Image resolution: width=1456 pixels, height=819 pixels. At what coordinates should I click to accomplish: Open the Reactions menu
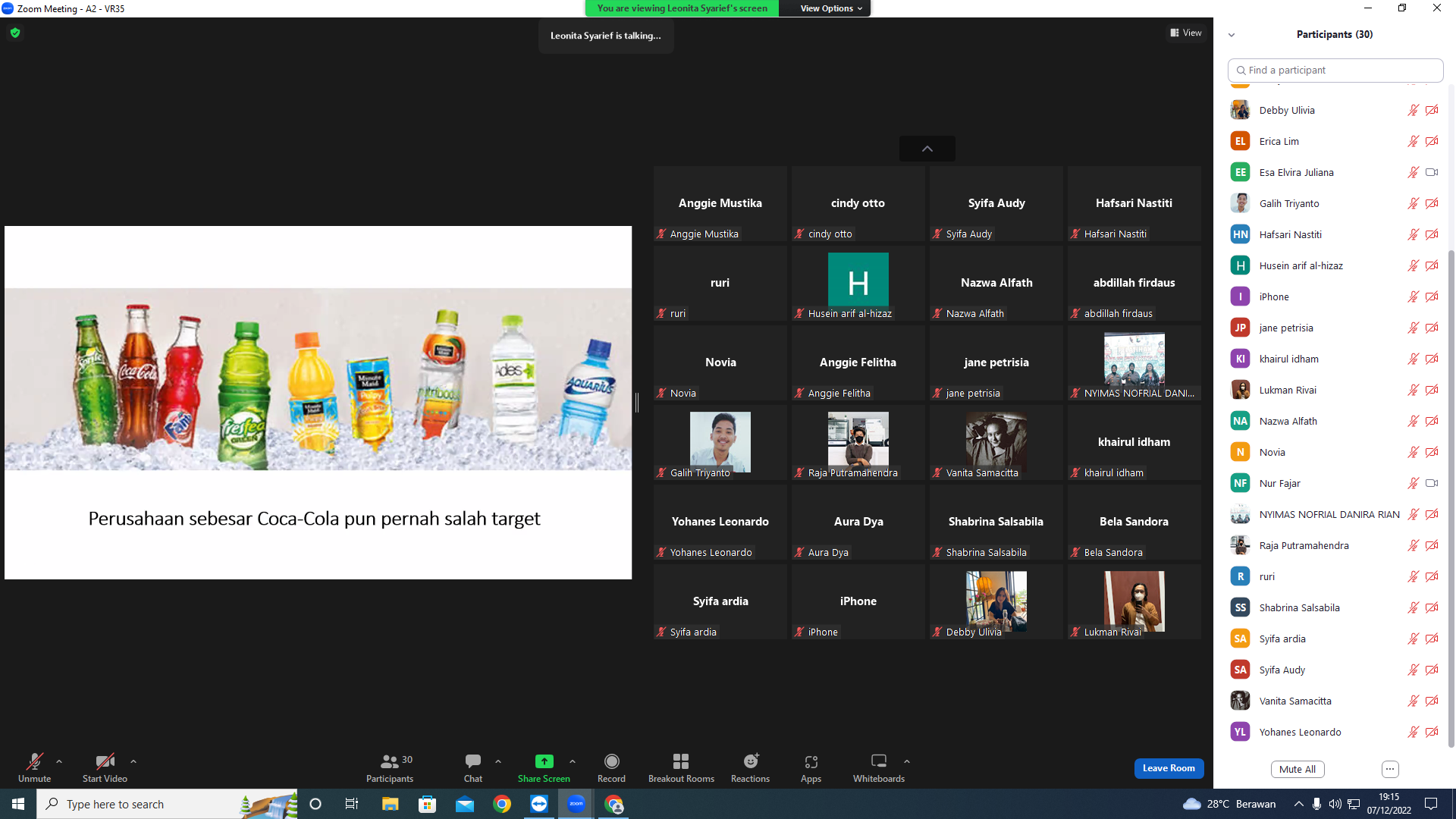(x=750, y=767)
